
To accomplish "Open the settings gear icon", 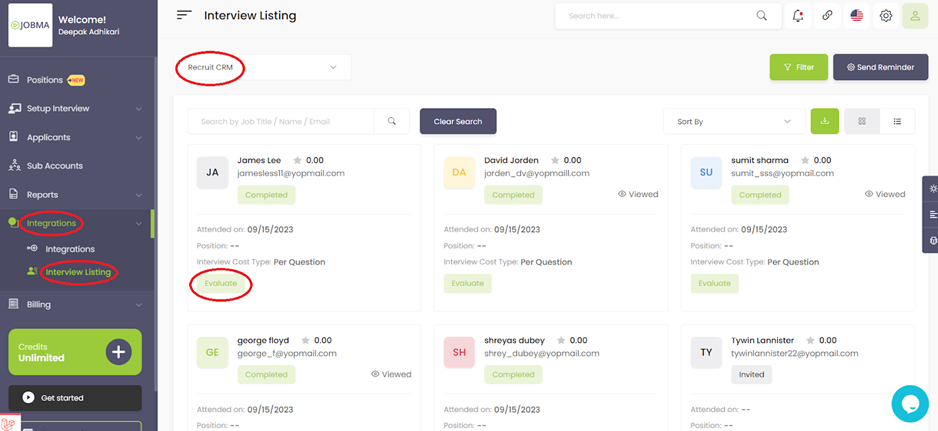I will 886,16.
